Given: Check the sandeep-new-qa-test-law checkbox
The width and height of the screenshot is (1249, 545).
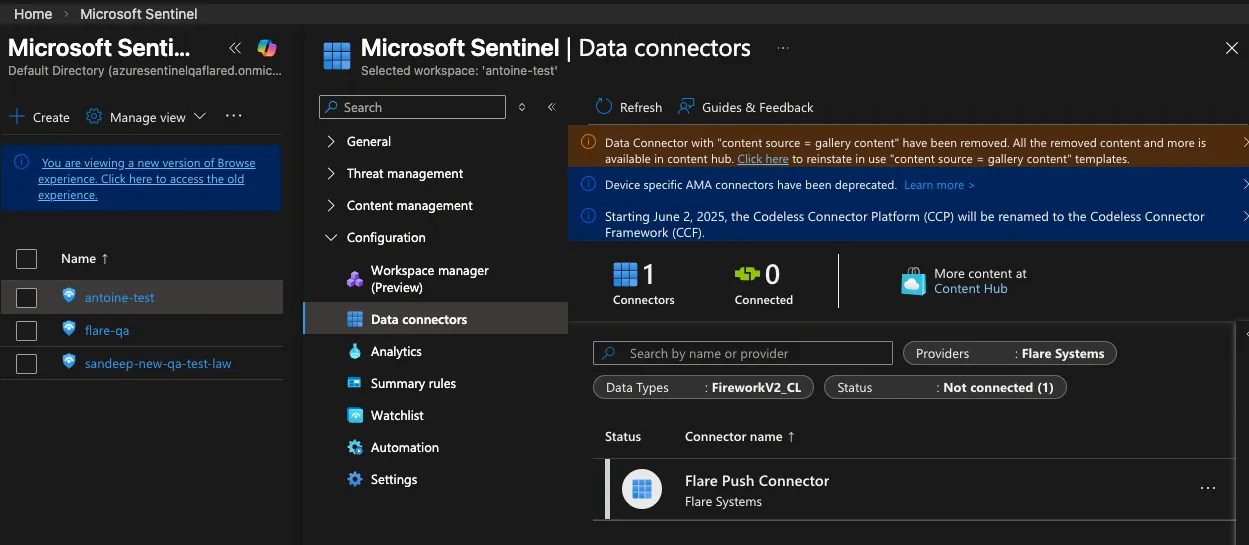Looking at the screenshot, I should [x=27, y=363].
